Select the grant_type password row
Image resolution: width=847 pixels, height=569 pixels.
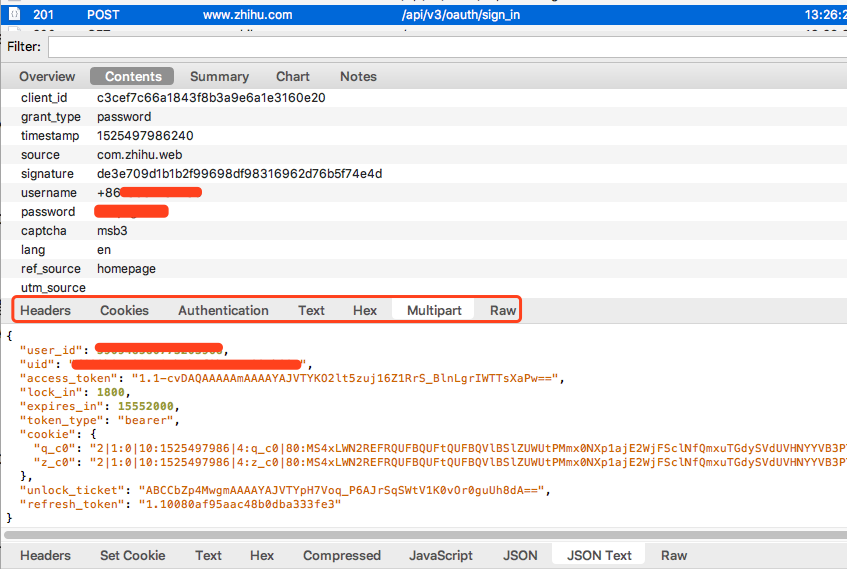tap(424, 117)
